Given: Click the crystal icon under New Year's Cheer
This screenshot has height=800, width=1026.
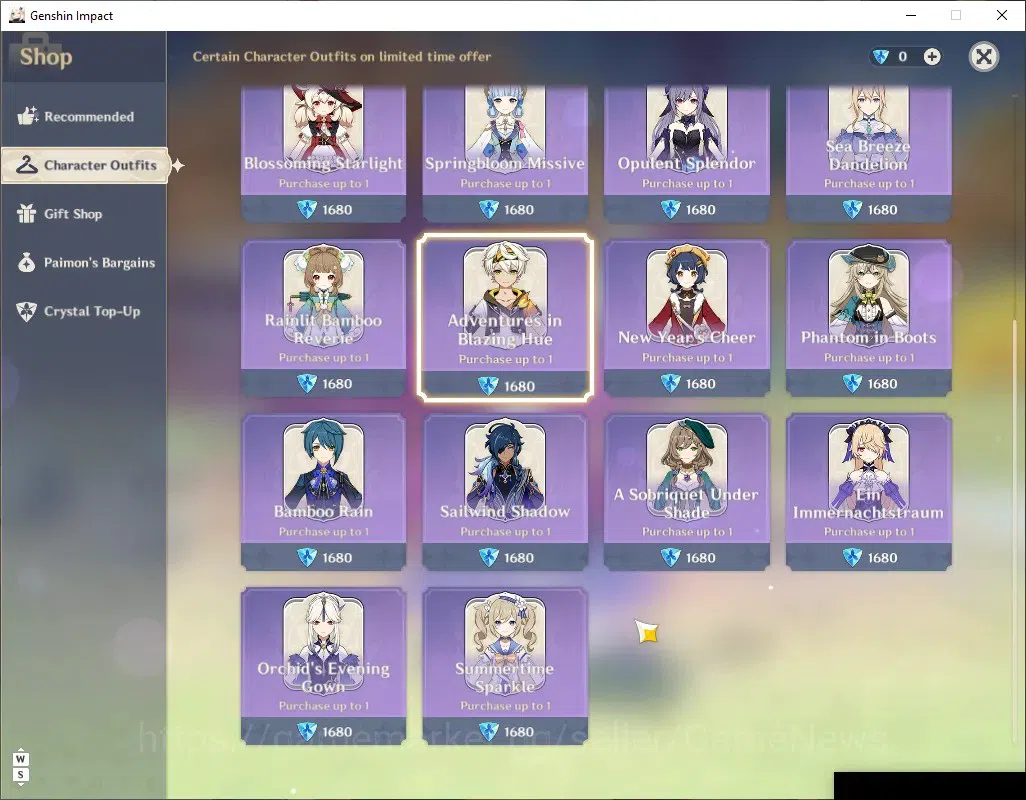Looking at the screenshot, I should pos(671,383).
